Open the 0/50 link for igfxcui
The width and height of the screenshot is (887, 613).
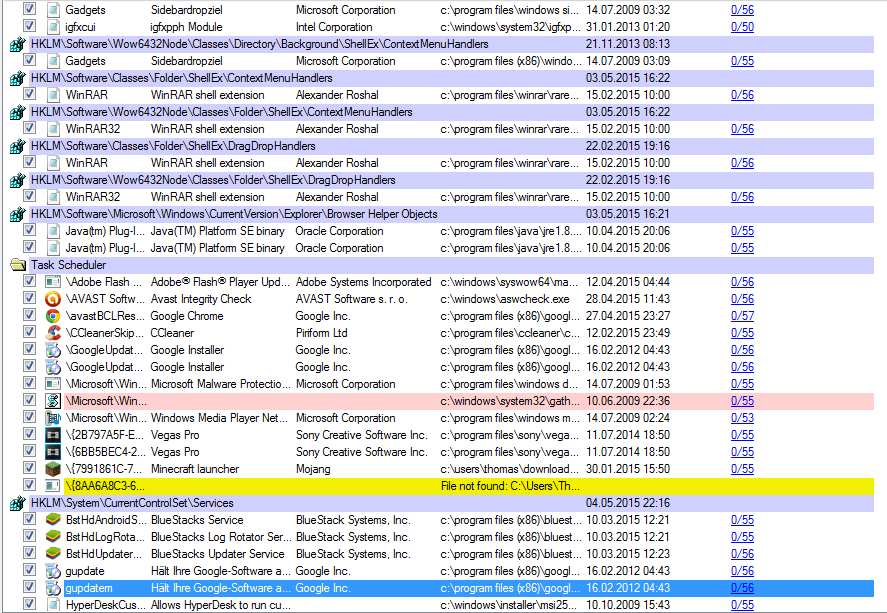coord(742,27)
